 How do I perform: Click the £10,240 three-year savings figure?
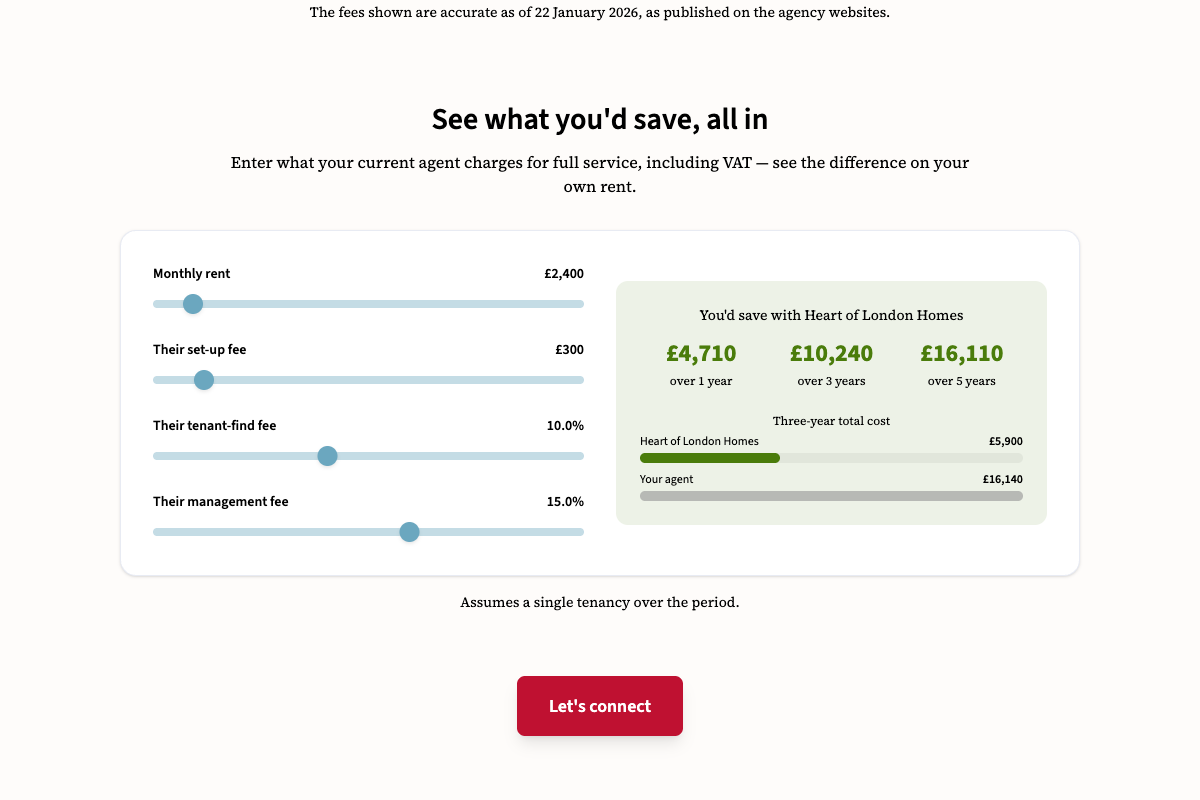(x=831, y=354)
